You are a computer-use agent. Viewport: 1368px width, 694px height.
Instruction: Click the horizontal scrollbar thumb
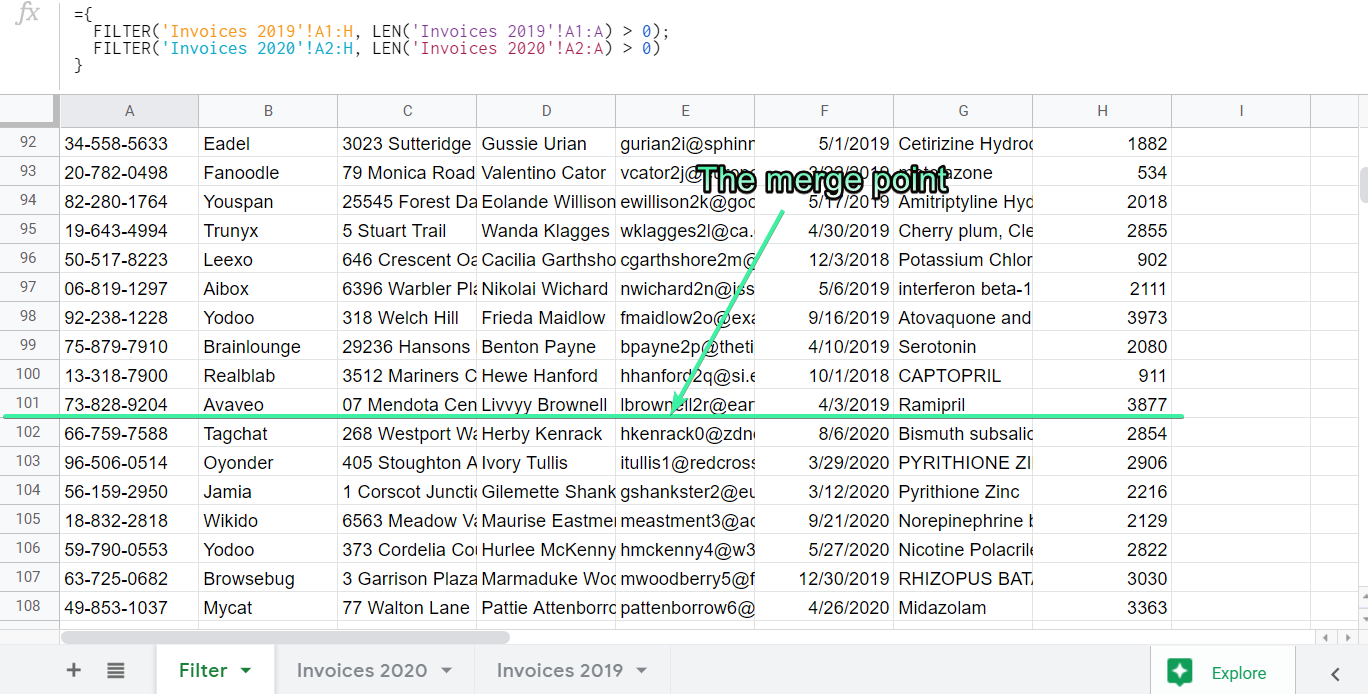coord(285,637)
